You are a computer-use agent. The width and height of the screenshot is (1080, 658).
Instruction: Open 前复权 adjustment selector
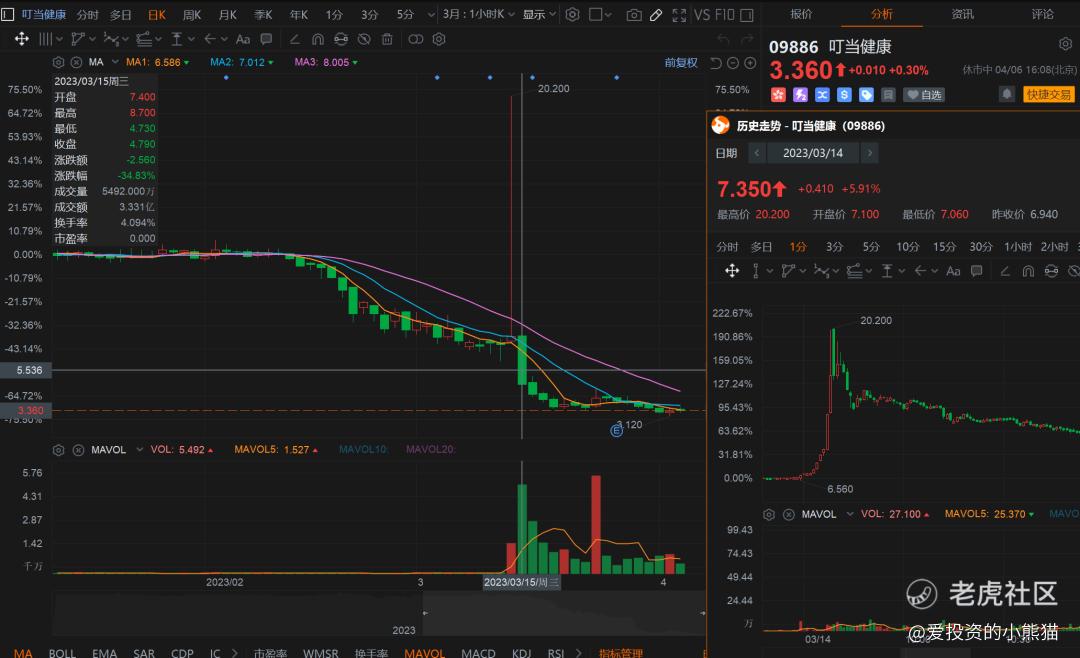coord(681,63)
